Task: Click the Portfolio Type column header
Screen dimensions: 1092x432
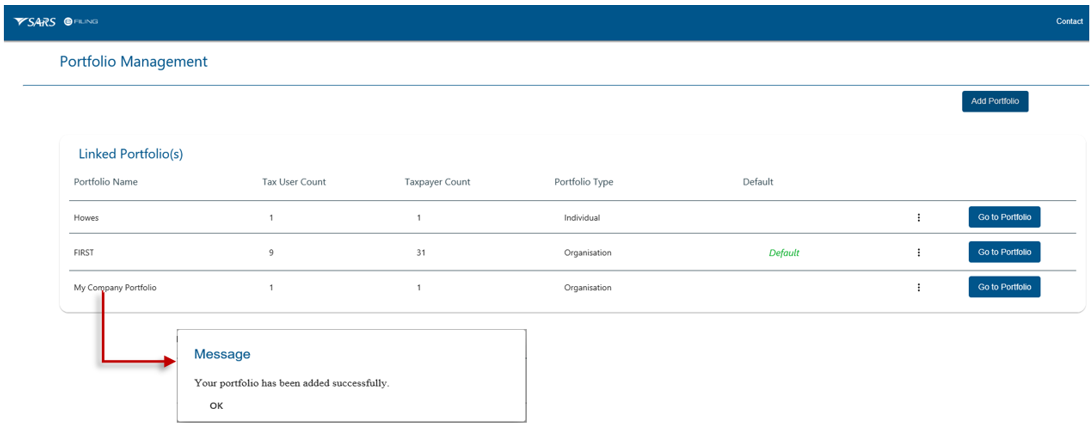Action: pyautogui.click(x=584, y=182)
